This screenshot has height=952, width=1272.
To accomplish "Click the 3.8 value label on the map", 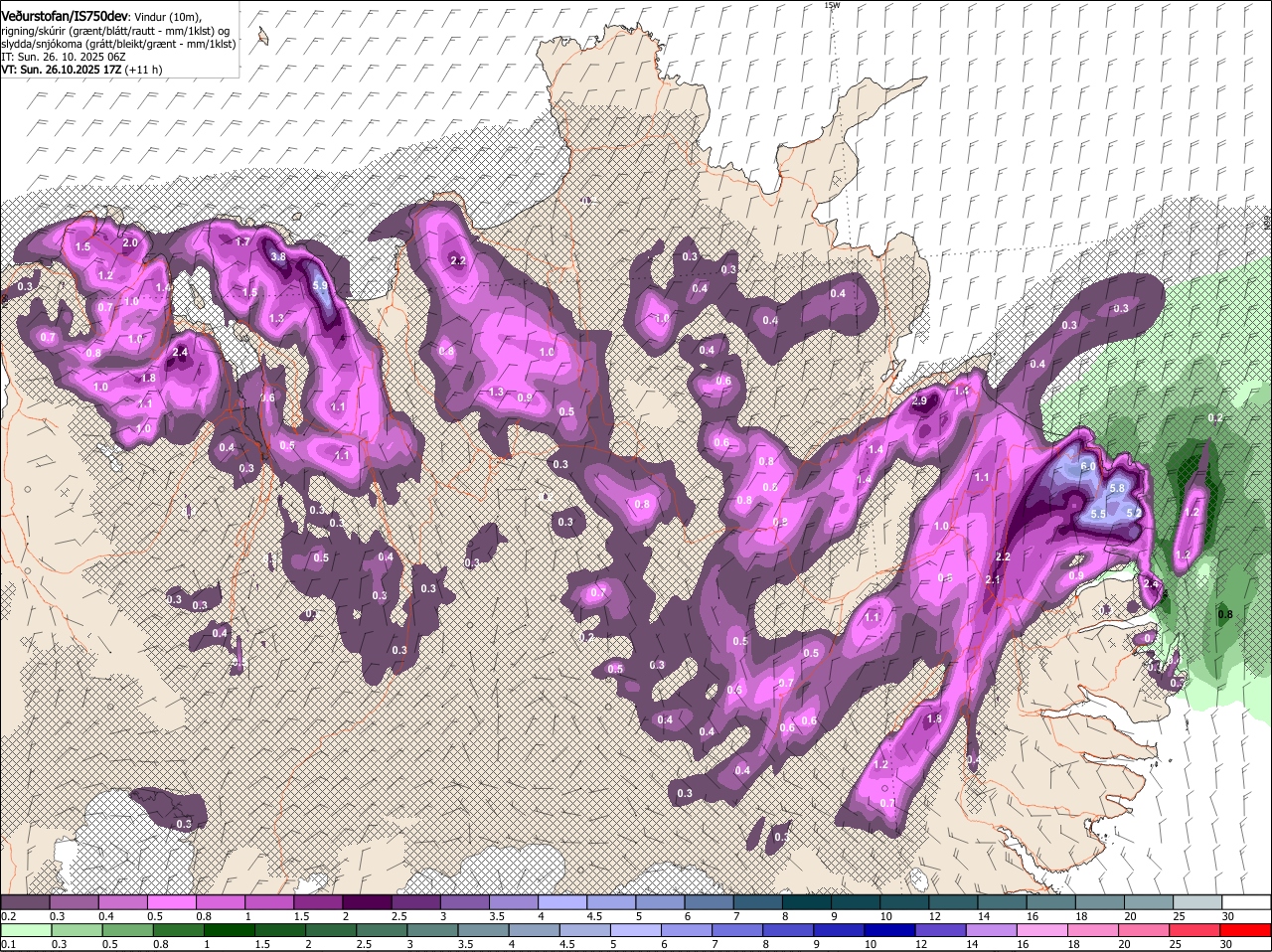I will coord(279,256).
